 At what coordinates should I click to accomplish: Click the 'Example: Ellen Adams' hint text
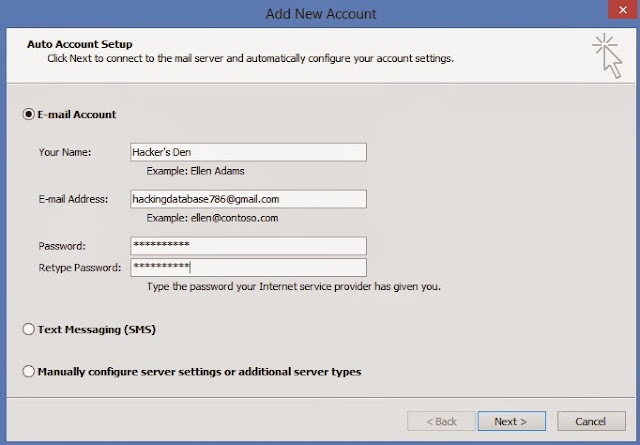tap(196, 171)
